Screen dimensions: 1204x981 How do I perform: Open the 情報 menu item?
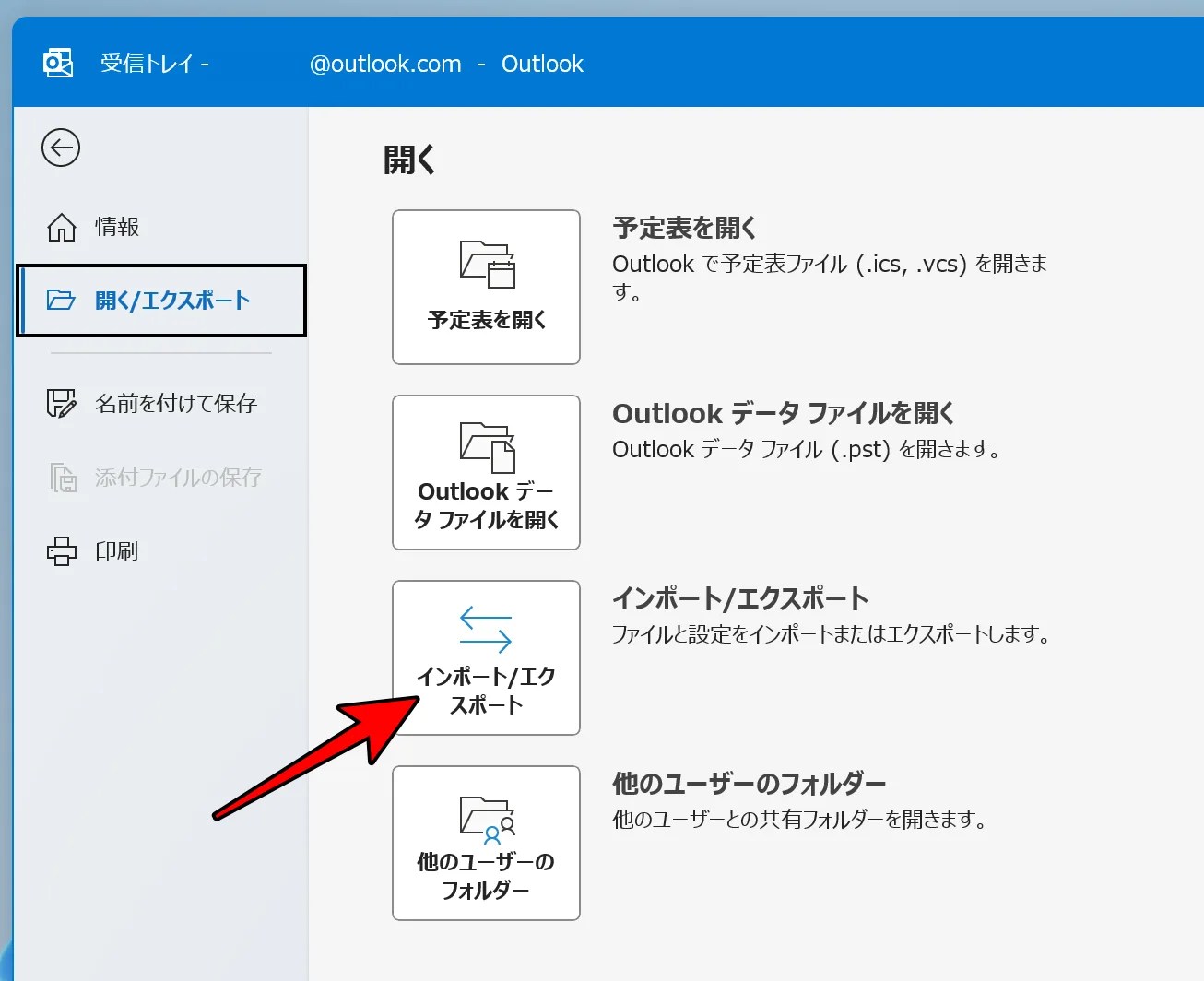160,227
